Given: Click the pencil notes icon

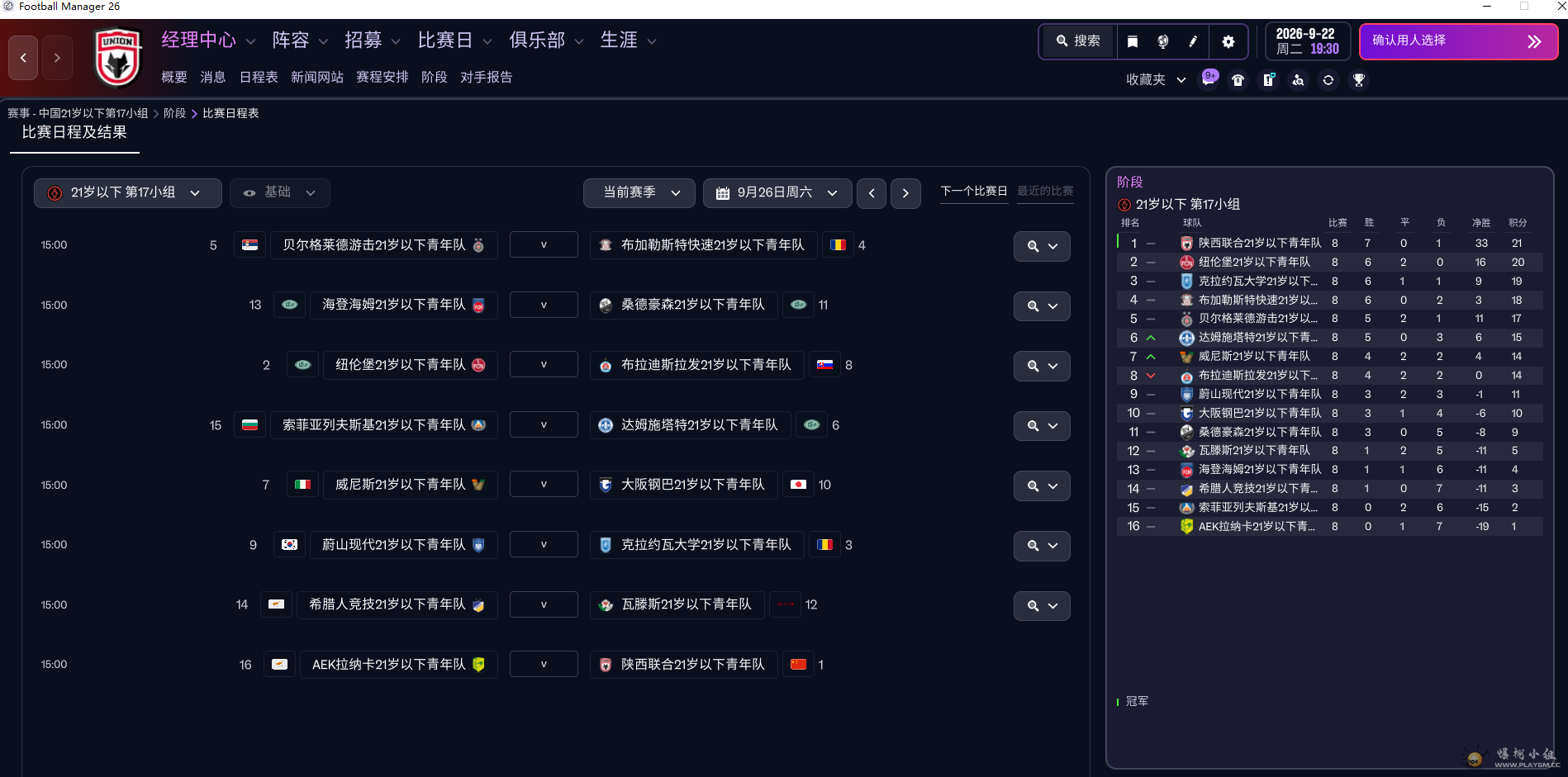Looking at the screenshot, I should (x=1193, y=41).
